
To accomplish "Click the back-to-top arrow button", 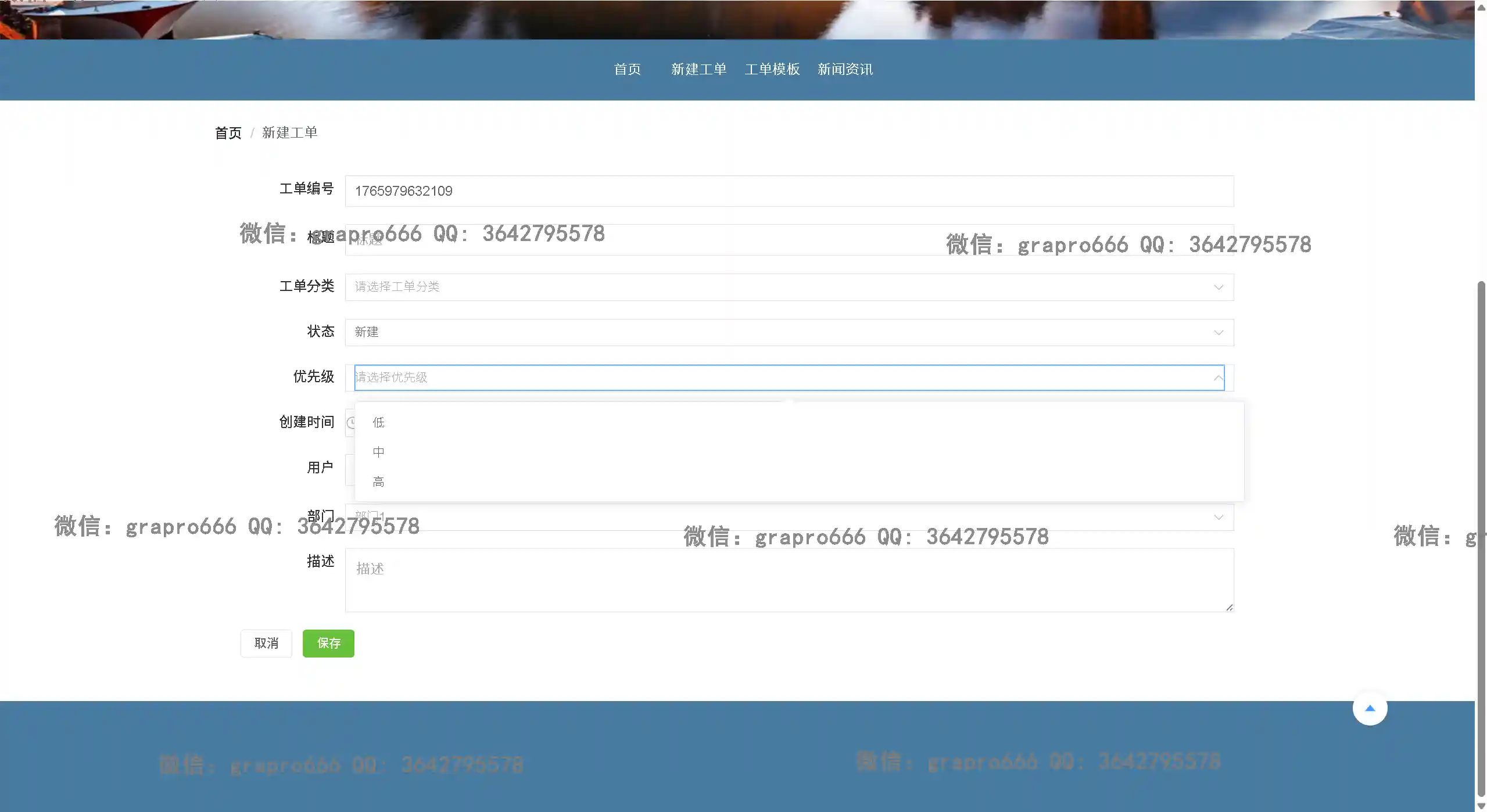I will [1369, 708].
